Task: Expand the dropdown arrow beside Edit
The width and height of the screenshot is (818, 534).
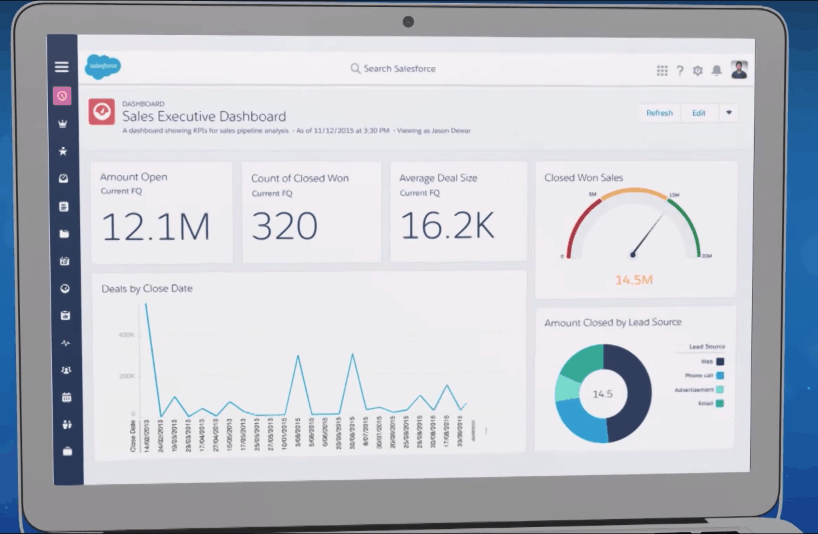Action: coord(729,113)
